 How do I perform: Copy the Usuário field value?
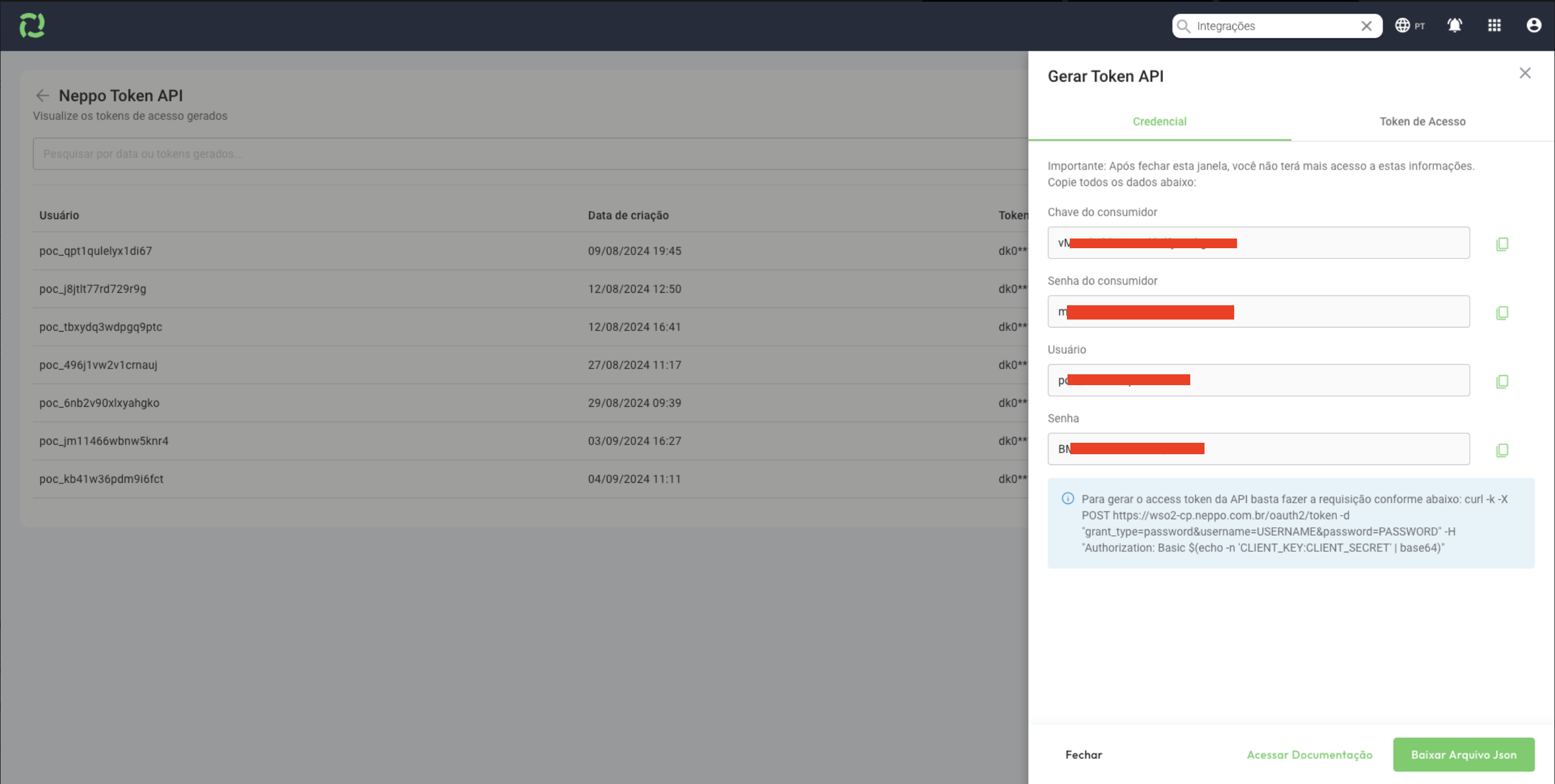coord(1502,381)
